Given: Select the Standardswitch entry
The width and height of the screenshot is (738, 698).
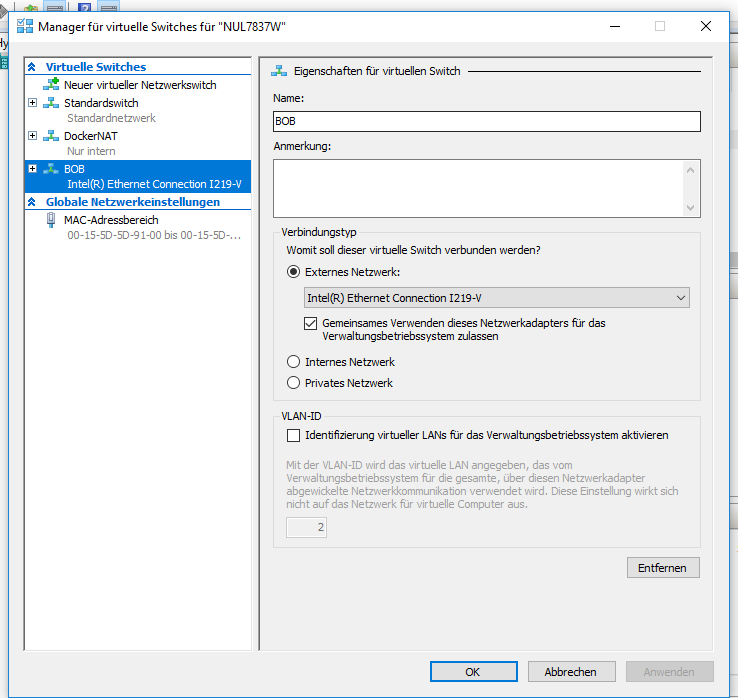Looking at the screenshot, I should [101, 103].
